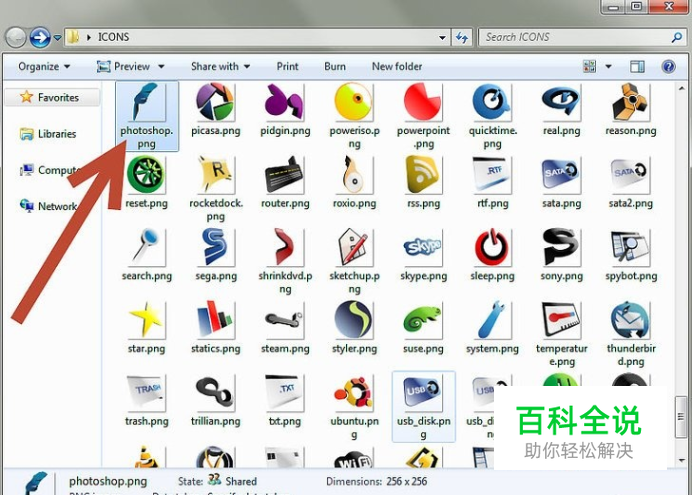Click Burn in the toolbar
Screen dimensions: 692x495
tap(335, 67)
